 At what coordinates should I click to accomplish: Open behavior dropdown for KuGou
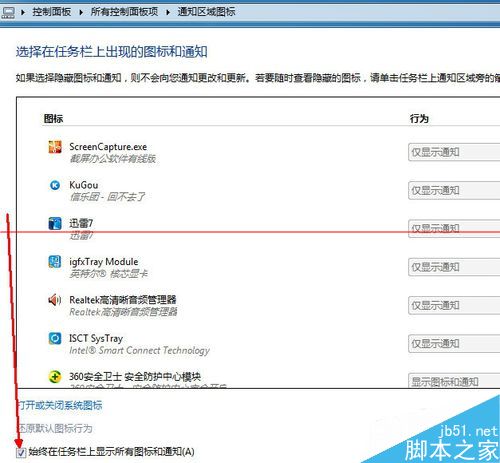coord(454,191)
